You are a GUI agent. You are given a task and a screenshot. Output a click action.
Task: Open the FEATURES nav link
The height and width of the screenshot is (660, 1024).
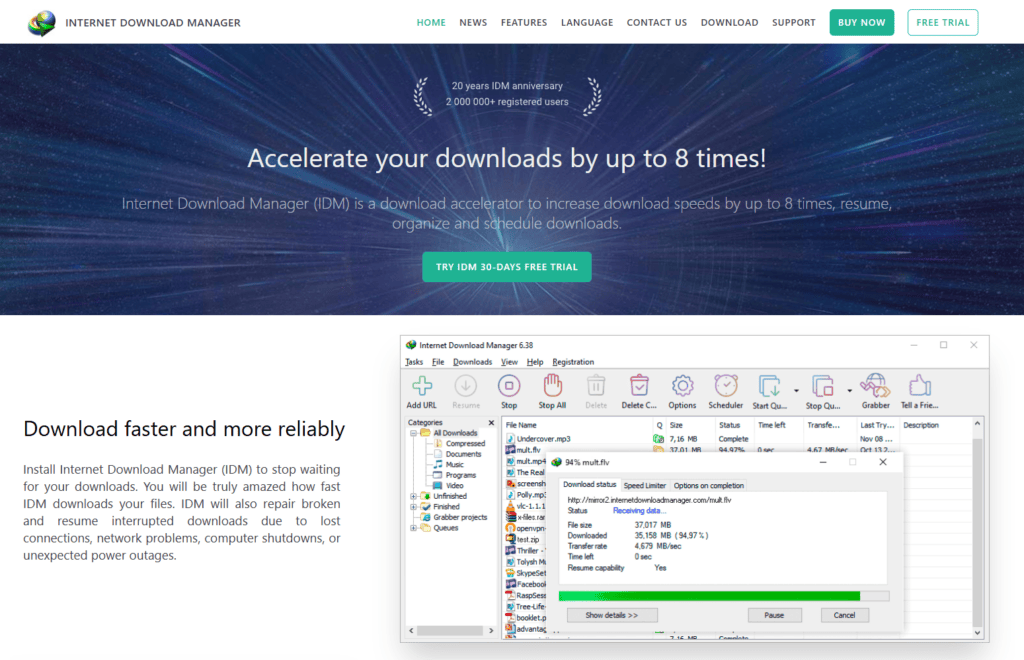click(524, 22)
